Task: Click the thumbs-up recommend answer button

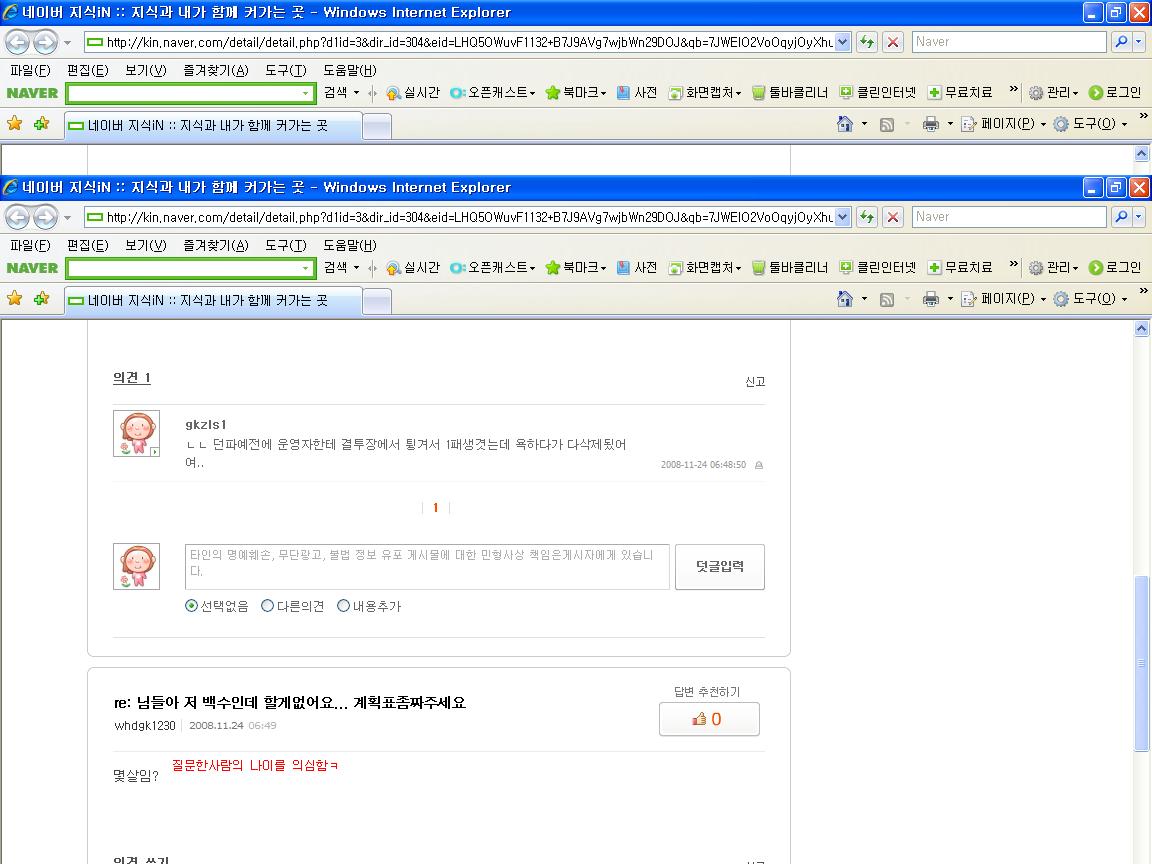Action: point(709,719)
